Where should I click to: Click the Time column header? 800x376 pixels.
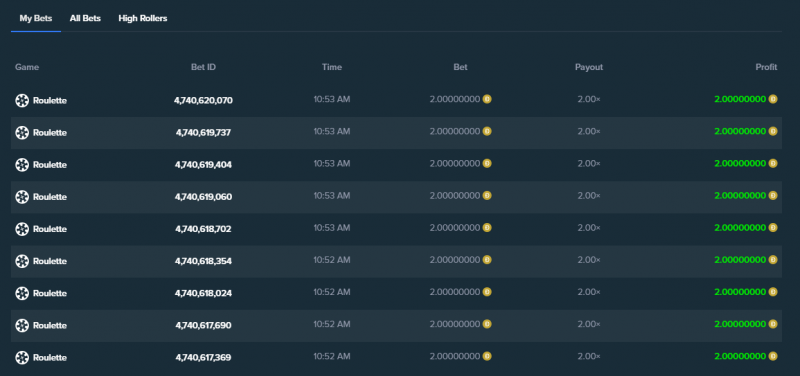pyautogui.click(x=332, y=67)
